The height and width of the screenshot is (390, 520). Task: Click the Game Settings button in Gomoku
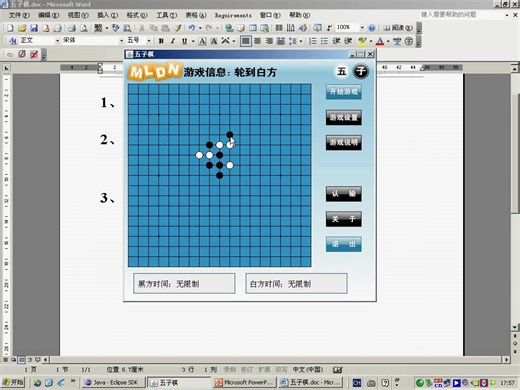344,117
